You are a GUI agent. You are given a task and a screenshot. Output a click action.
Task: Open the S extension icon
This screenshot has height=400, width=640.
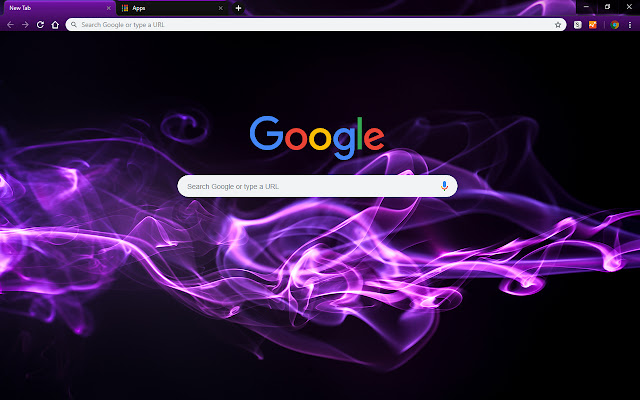pos(578,25)
